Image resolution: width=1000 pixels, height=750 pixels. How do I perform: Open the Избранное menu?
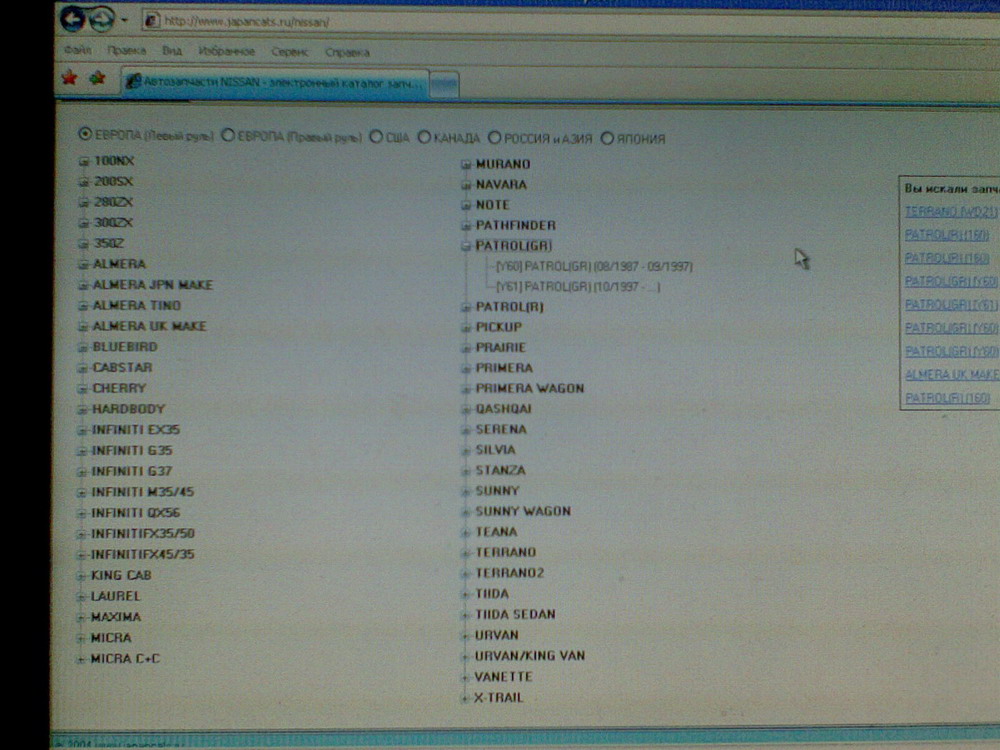tap(226, 52)
